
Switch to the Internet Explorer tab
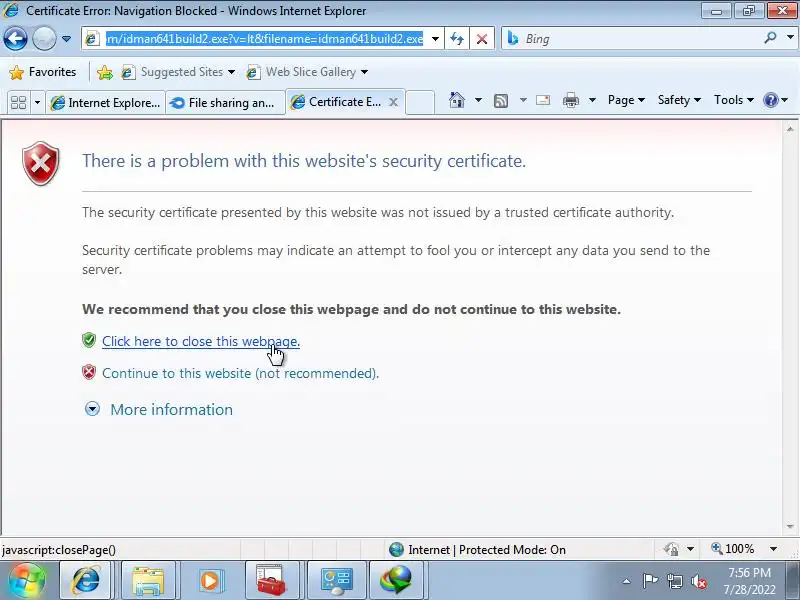(x=106, y=103)
